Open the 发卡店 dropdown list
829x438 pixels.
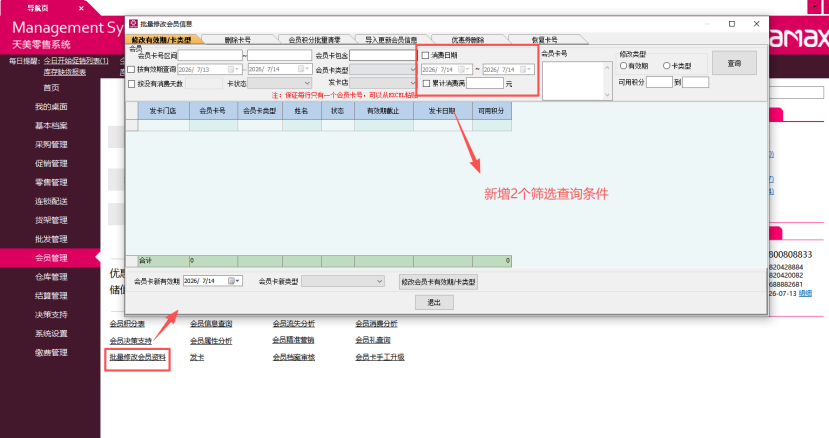[x=383, y=83]
